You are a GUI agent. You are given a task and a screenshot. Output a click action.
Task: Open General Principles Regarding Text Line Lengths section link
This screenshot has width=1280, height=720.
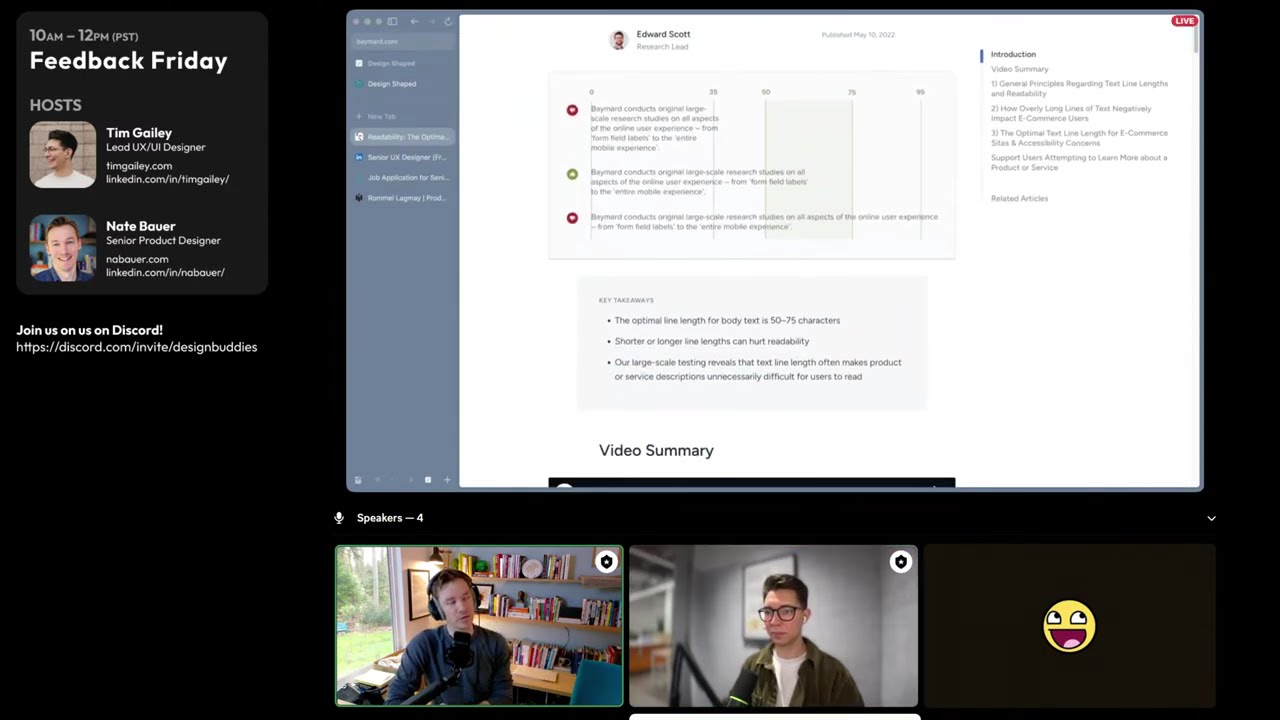(1079, 88)
